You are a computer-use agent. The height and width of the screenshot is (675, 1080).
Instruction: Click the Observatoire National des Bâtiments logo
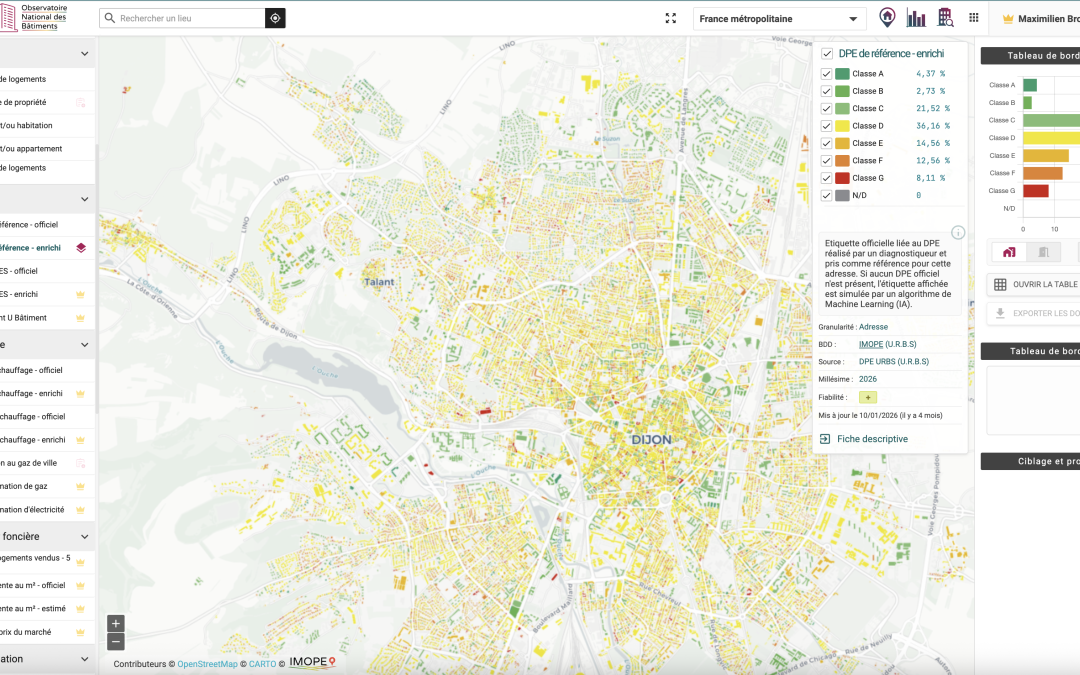[33, 17]
